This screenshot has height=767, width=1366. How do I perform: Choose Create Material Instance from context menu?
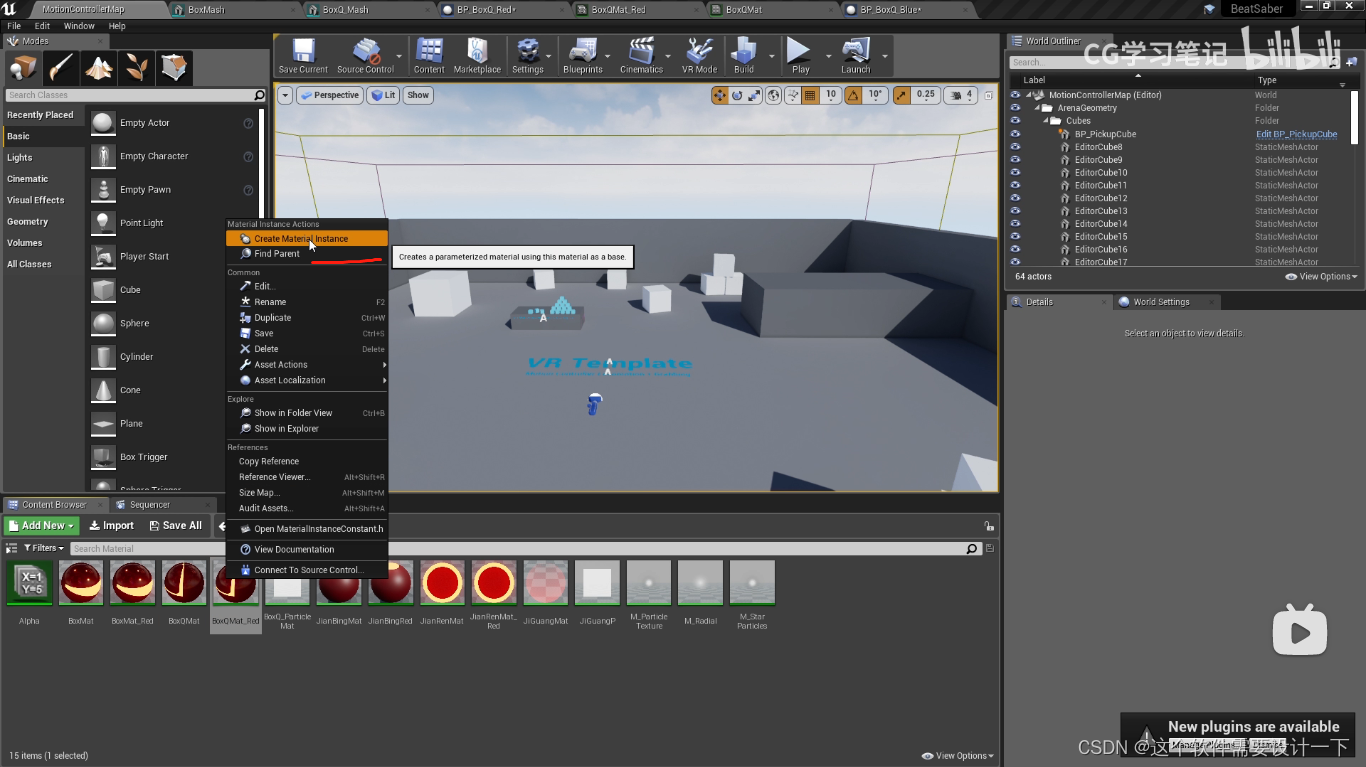[307, 239]
